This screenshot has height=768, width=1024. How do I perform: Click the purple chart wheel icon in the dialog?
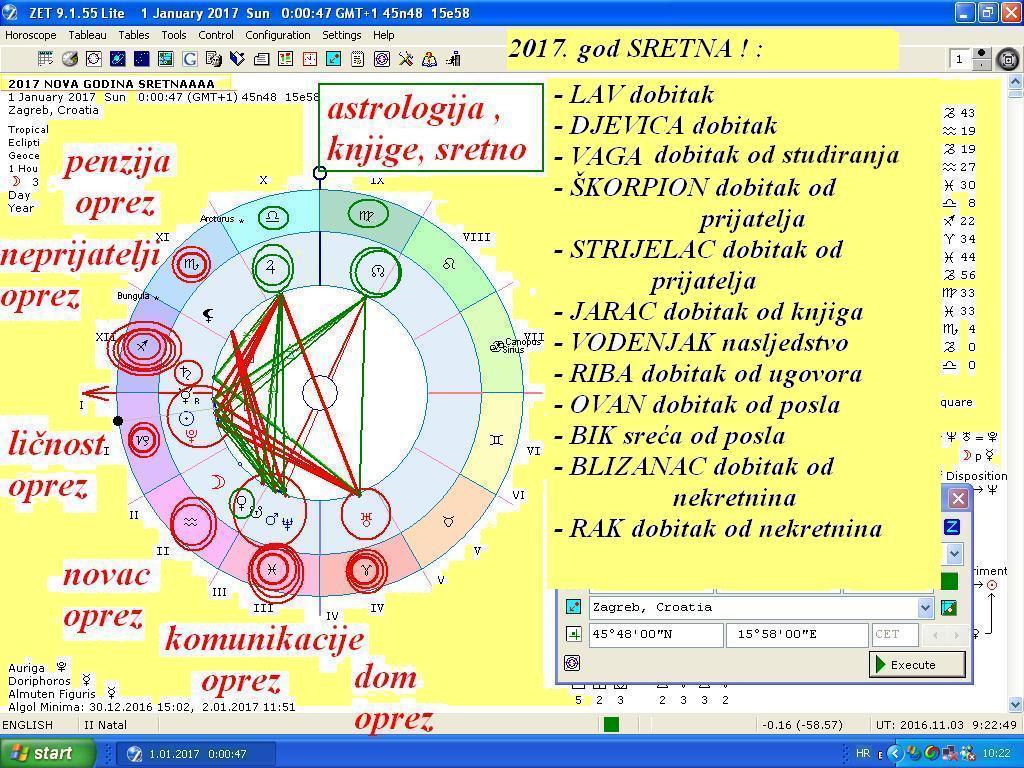pyautogui.click(x=572, y=663)
